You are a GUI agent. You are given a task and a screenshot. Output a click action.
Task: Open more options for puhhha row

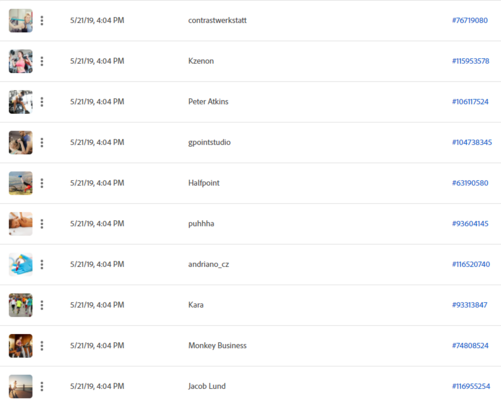tap(42, 224)
